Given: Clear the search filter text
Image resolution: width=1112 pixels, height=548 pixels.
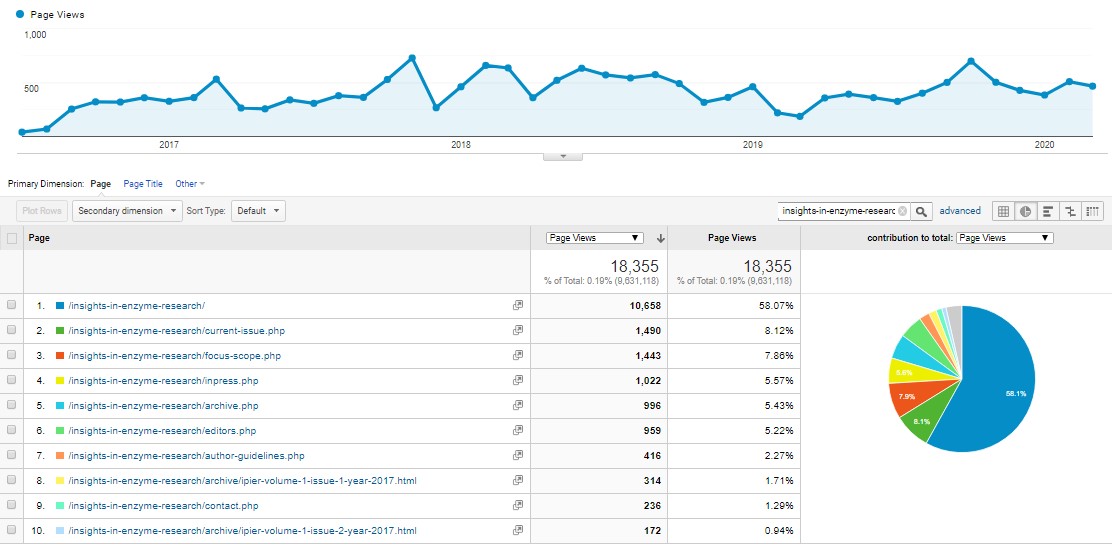Looking at the screenshot, I should [x=902, y=211].
